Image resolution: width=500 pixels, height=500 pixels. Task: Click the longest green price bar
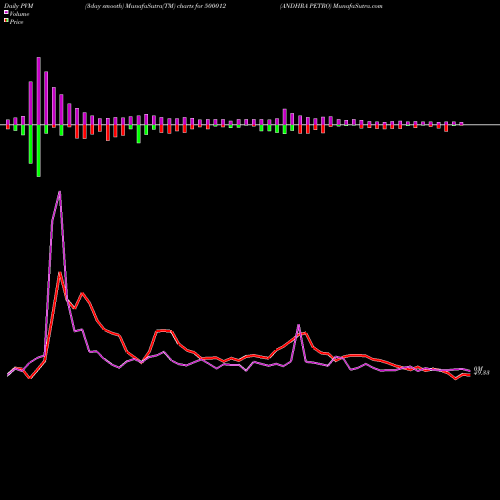point(39,151)
